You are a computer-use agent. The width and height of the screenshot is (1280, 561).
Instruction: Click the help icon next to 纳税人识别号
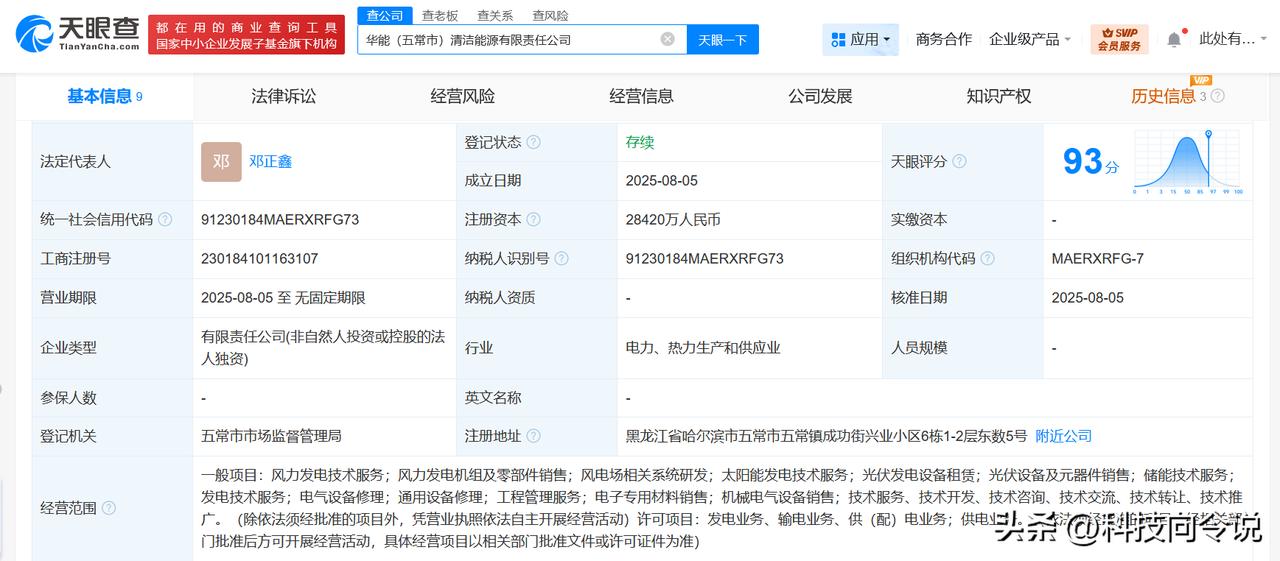click(562, 258)
